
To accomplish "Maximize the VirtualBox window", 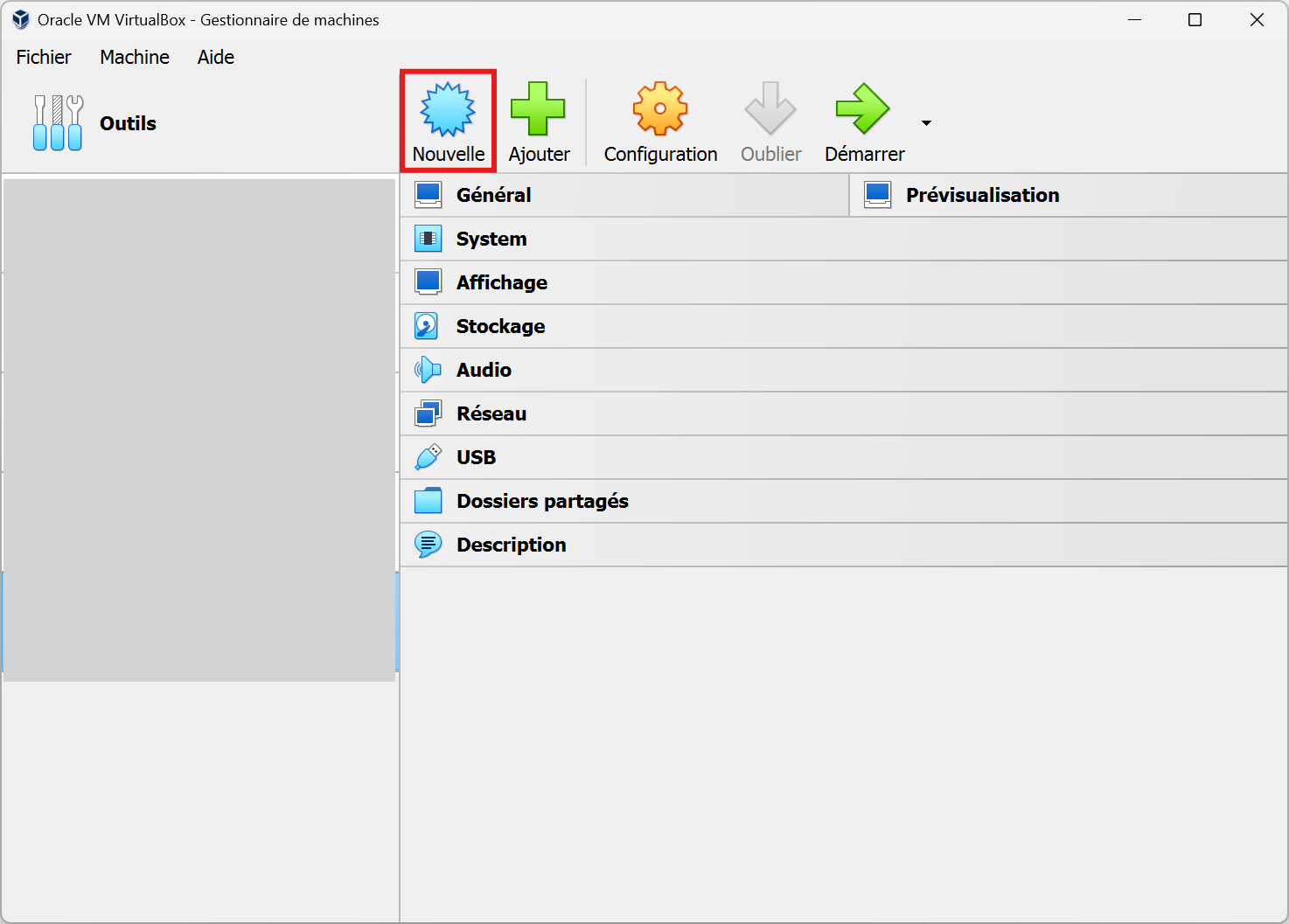I will pyautogui.click(x=1195, y=19).
